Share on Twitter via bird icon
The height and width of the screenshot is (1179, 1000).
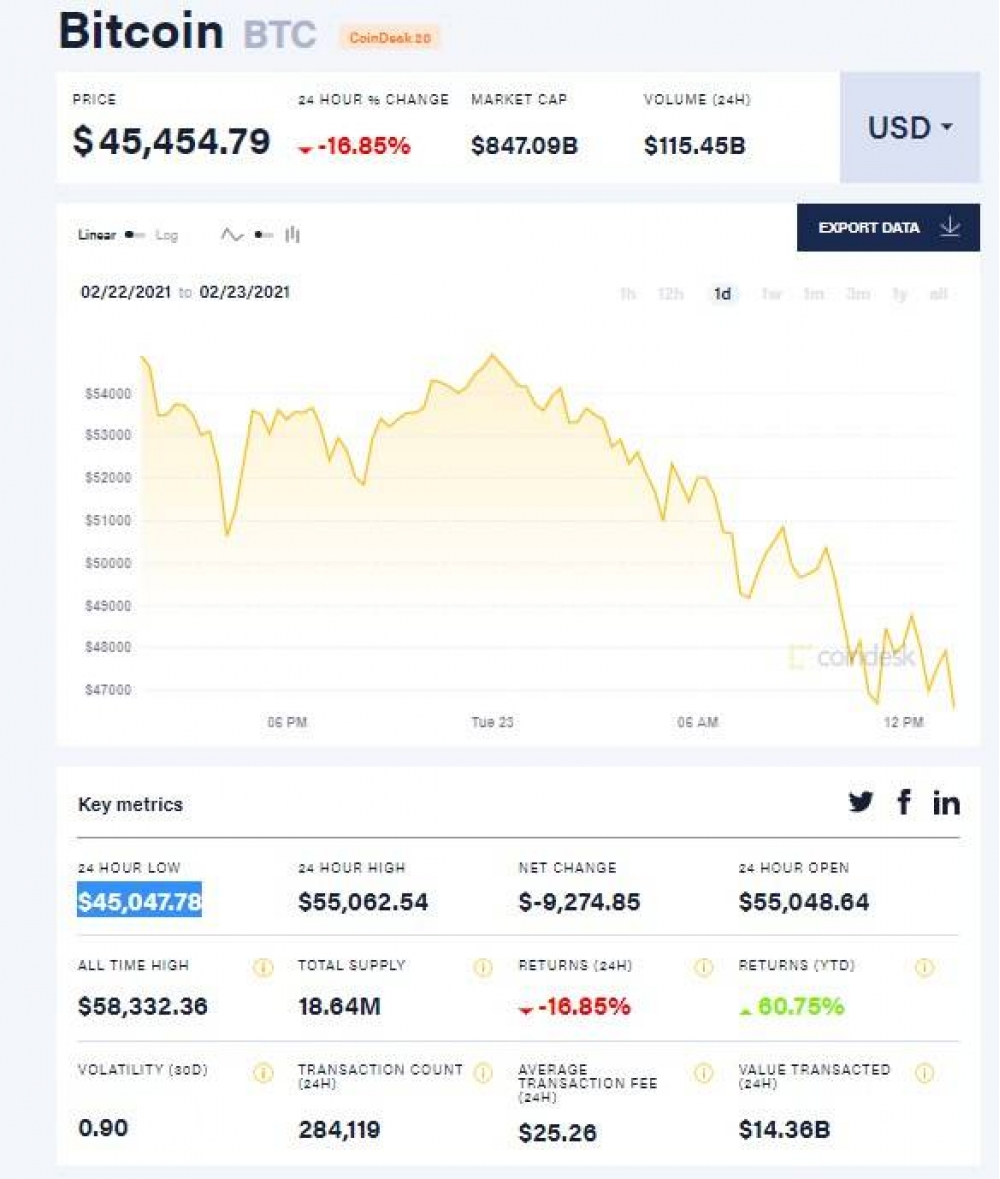click(861, 802)
